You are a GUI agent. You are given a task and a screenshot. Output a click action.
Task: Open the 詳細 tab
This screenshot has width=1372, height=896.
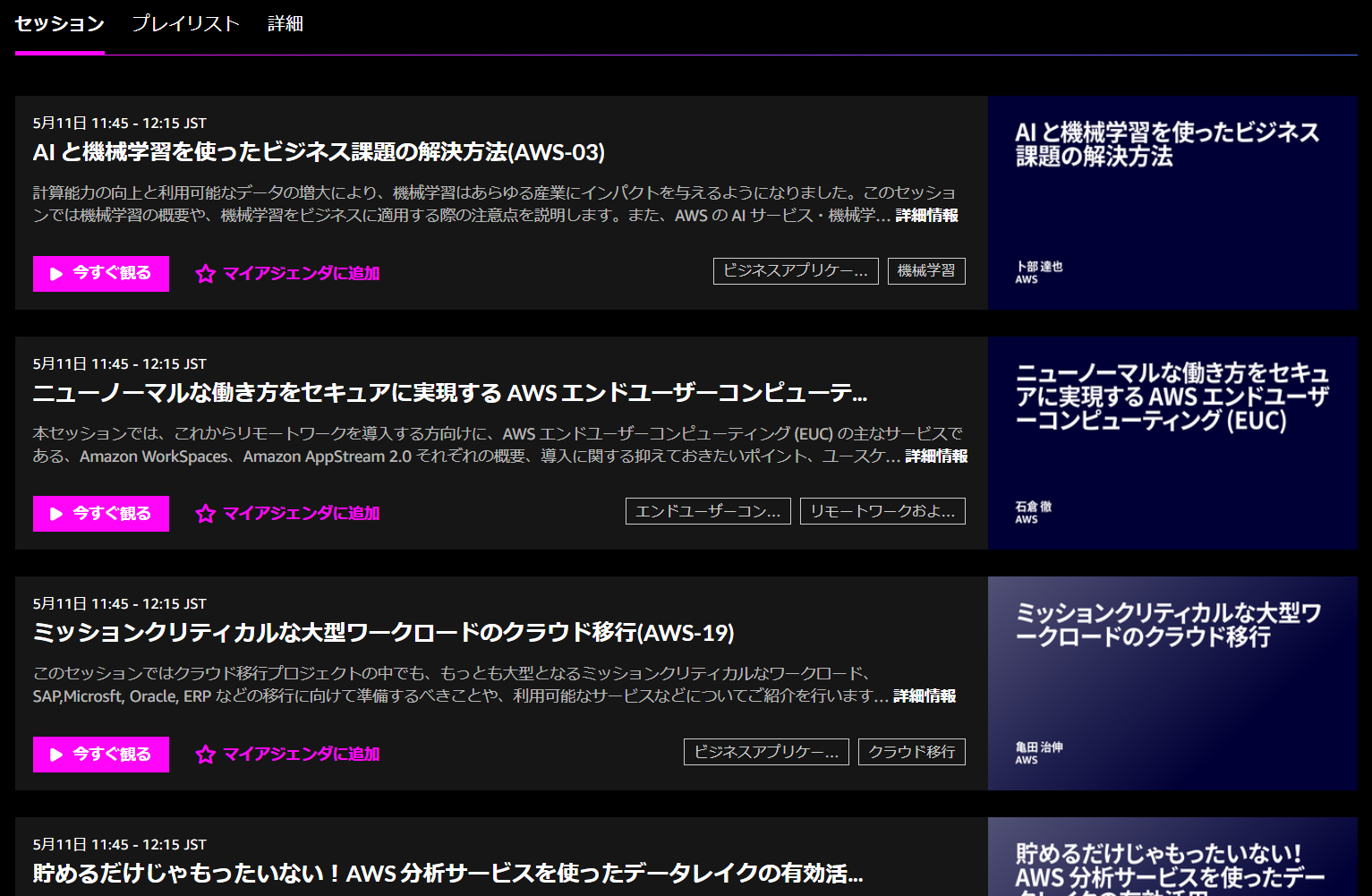tap(285, 24)
